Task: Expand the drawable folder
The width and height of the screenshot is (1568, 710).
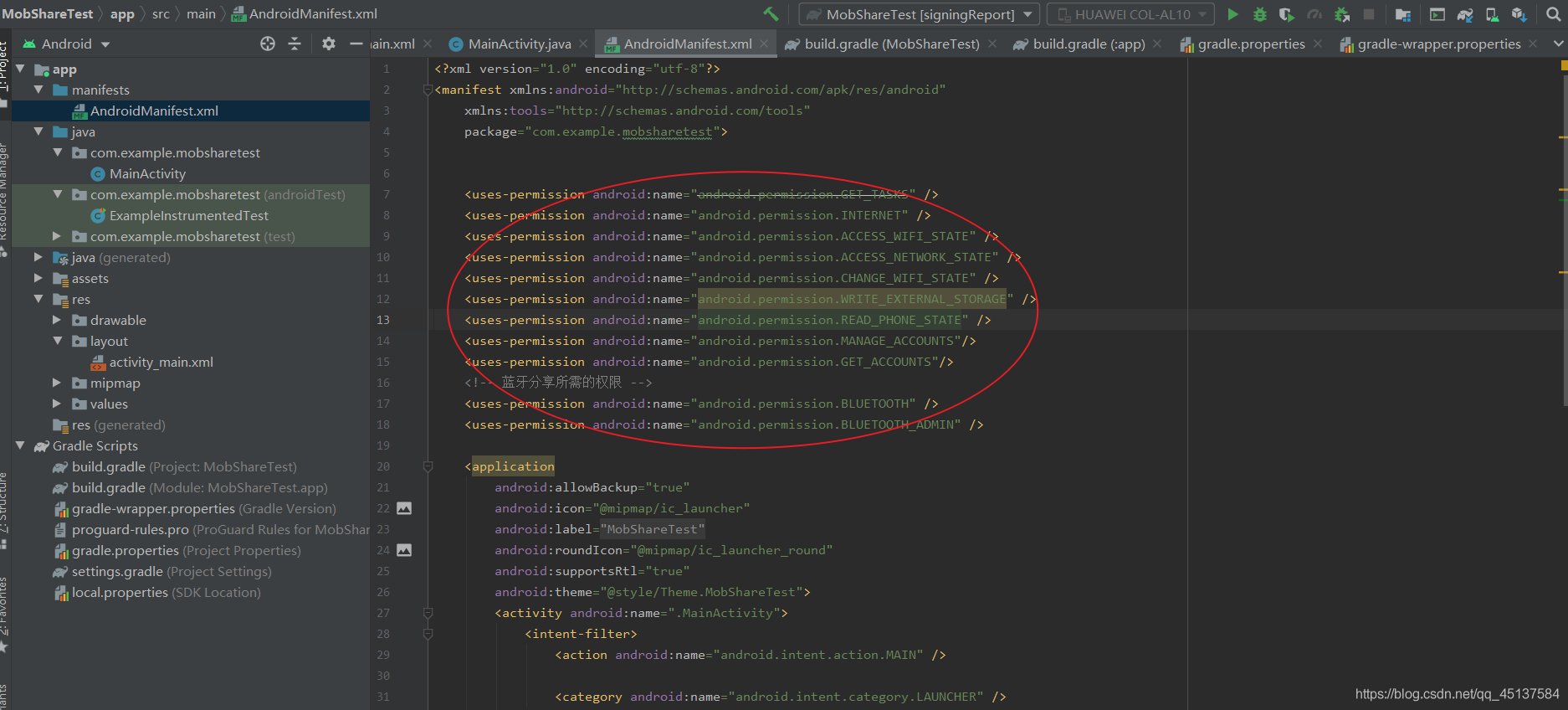Action: click(57, 320)
